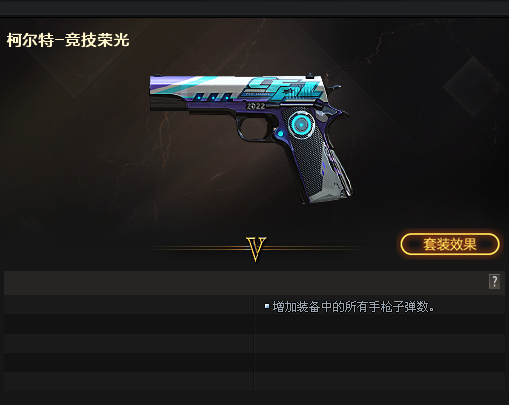Click the small blue bullet square icon
The image size is (509, 405).
click(x=267, y=306)
